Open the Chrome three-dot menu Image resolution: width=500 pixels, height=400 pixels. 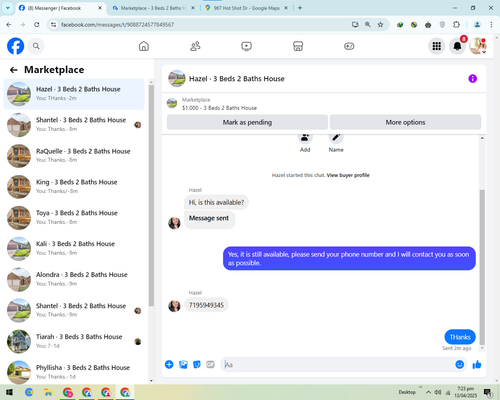[491, 24]
